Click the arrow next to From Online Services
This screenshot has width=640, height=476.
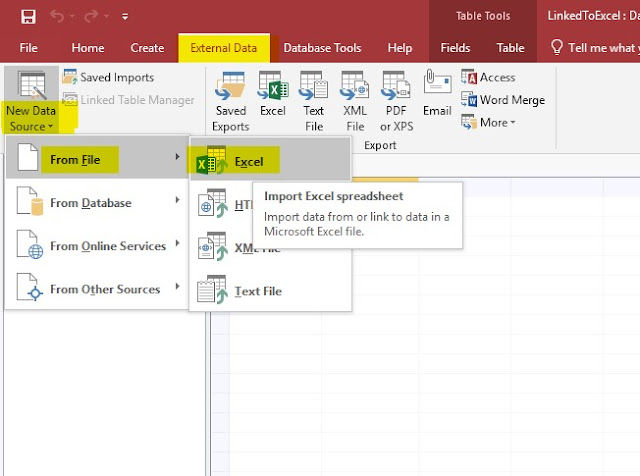pos(178,243)
